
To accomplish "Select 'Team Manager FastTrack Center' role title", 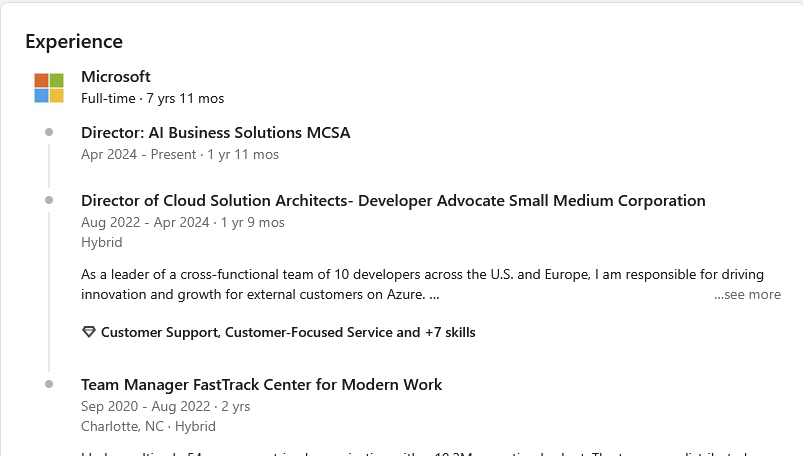I will (261, 384).
